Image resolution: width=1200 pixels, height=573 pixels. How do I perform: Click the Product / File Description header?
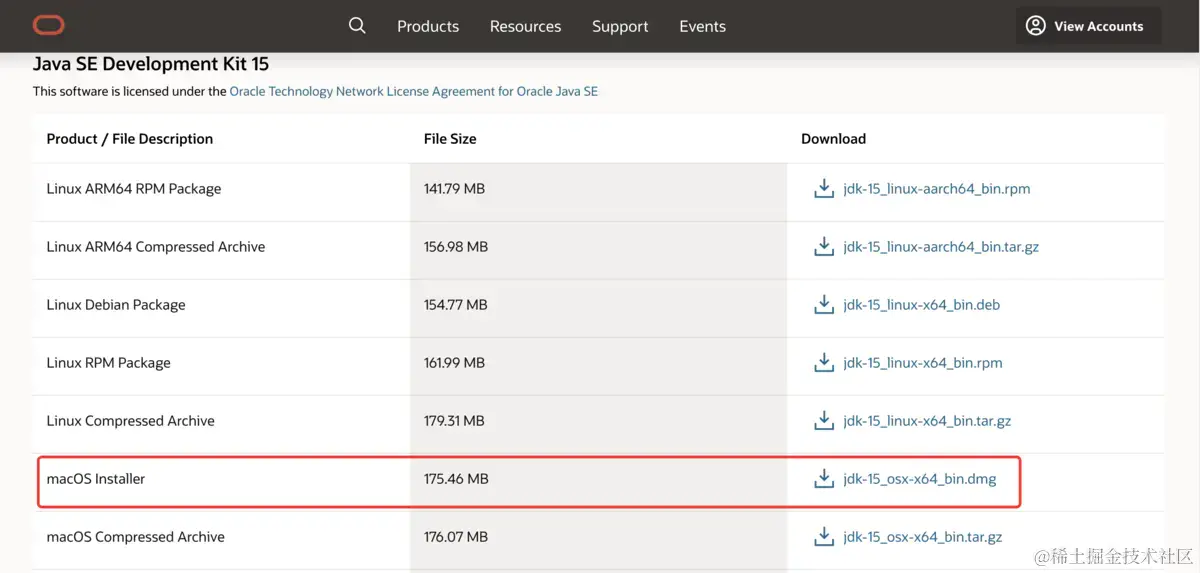click(x=130, y=139)
